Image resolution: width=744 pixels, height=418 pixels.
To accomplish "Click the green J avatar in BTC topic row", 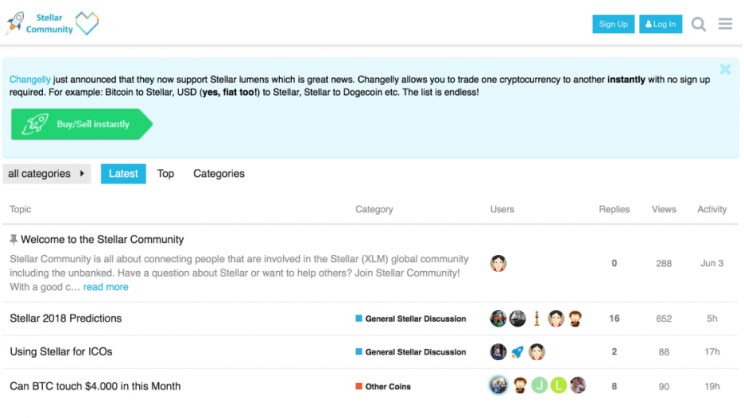I will pos(538,385).
